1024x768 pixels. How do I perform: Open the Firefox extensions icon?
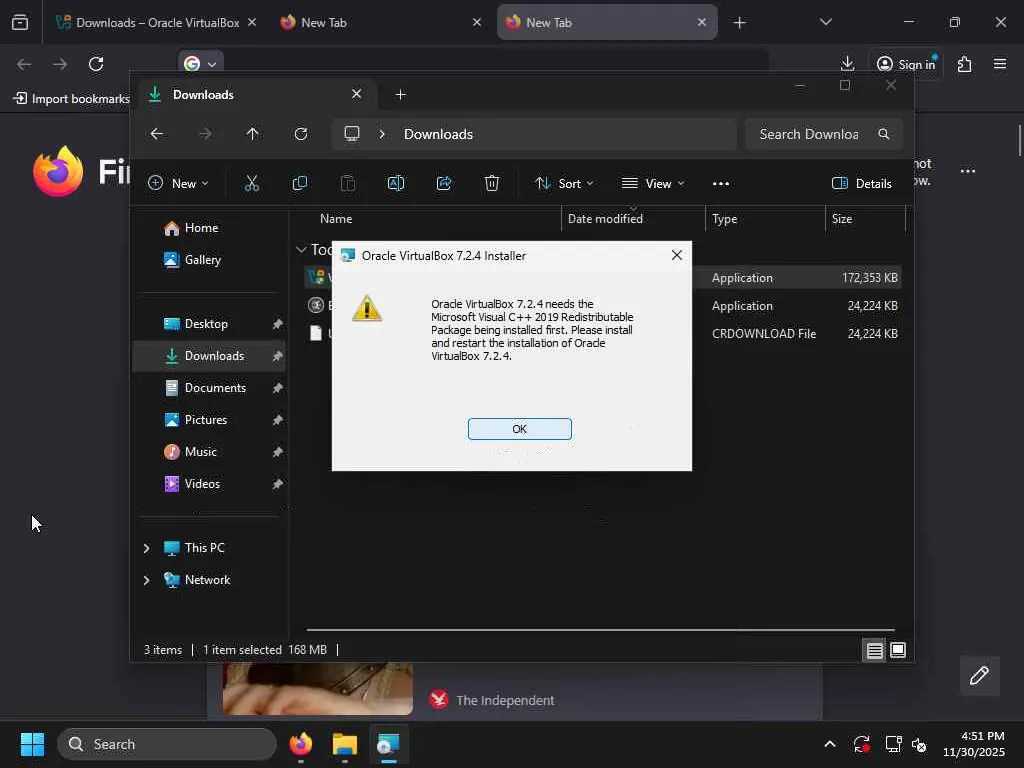[x=964, y=64]
